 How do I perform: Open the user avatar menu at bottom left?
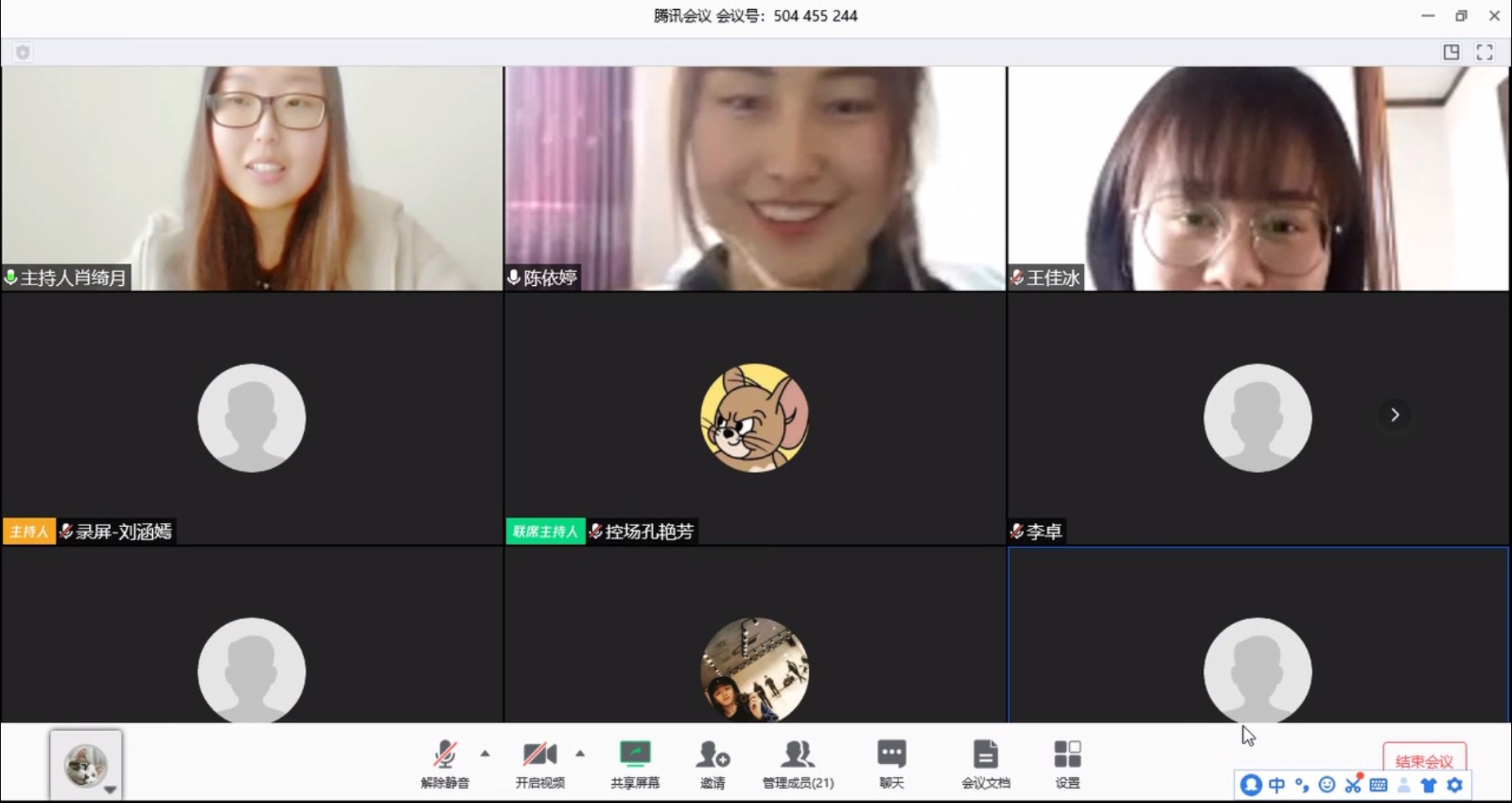point(86,766)
